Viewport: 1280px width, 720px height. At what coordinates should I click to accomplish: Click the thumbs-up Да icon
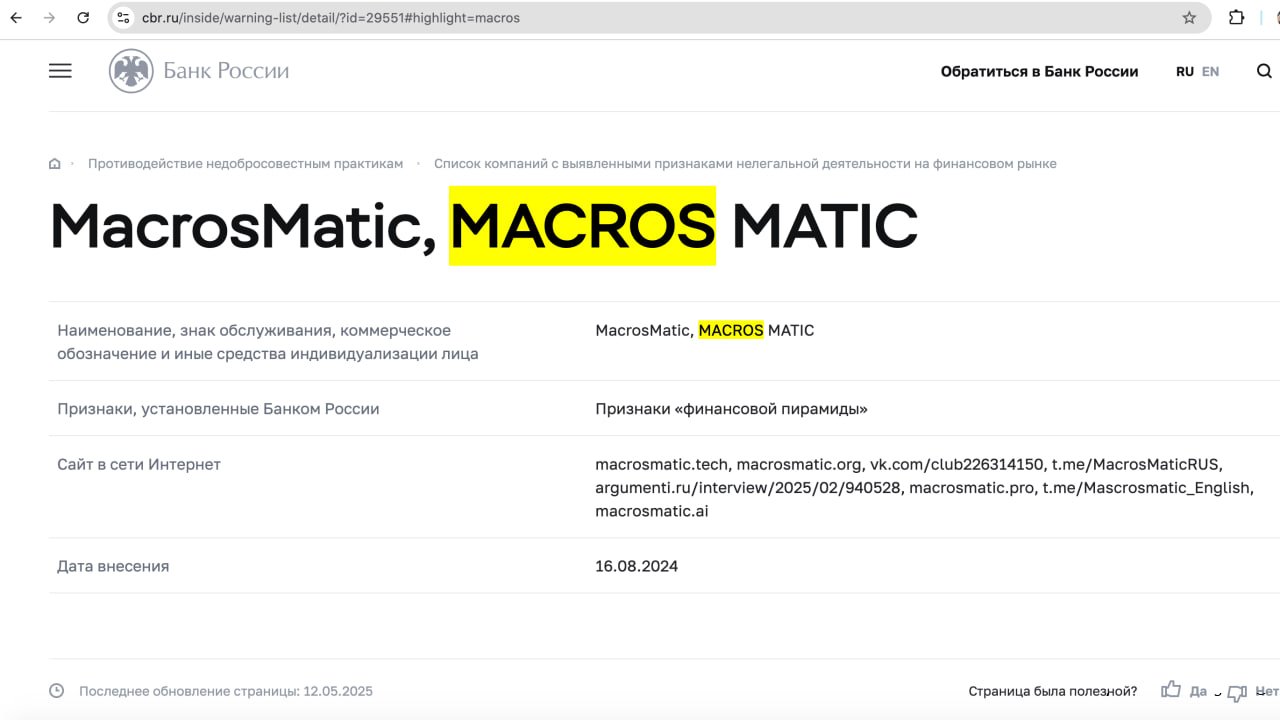pos(1171,690)
